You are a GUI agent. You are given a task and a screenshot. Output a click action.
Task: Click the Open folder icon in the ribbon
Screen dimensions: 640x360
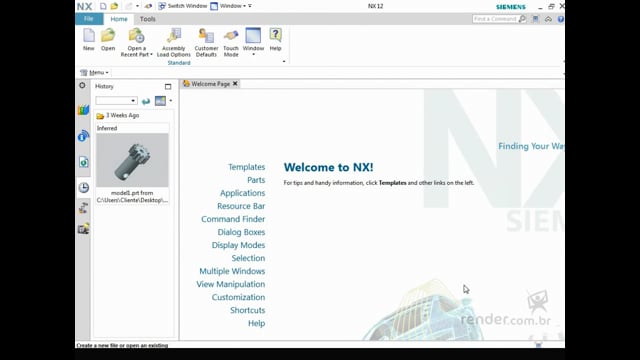tap(108, 36)
